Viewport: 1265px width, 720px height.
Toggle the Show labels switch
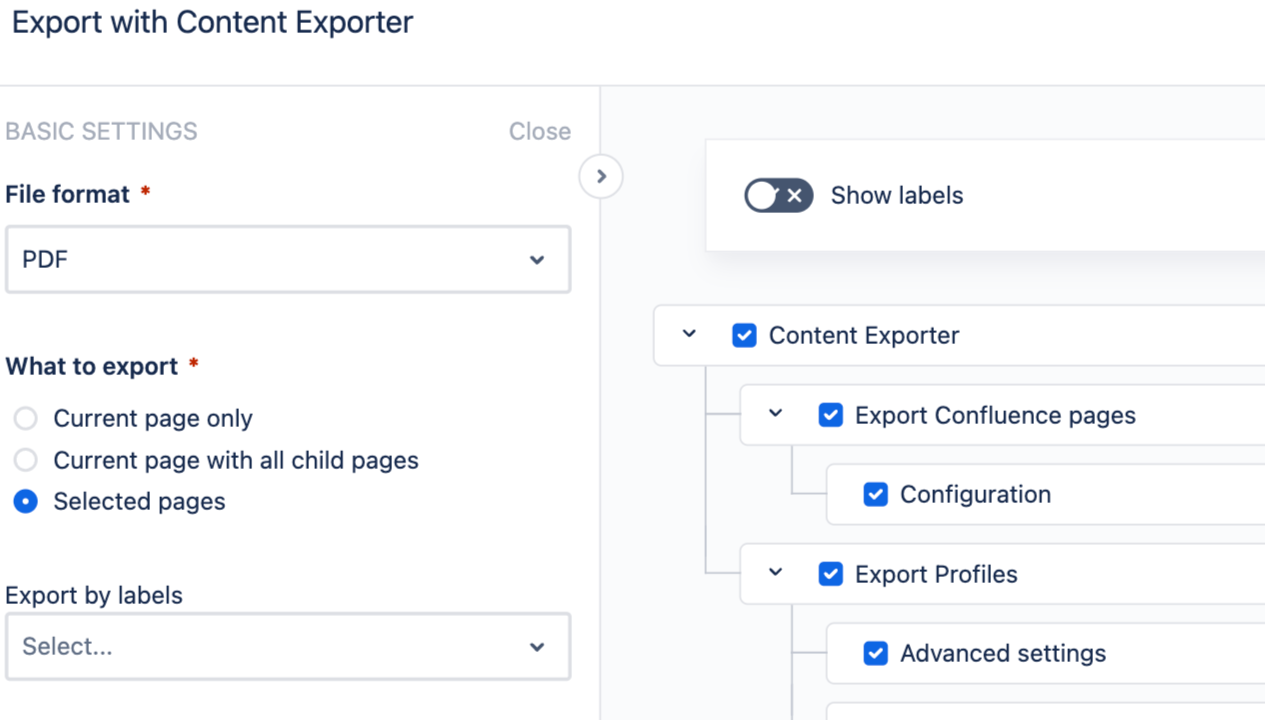click(778, 196)
